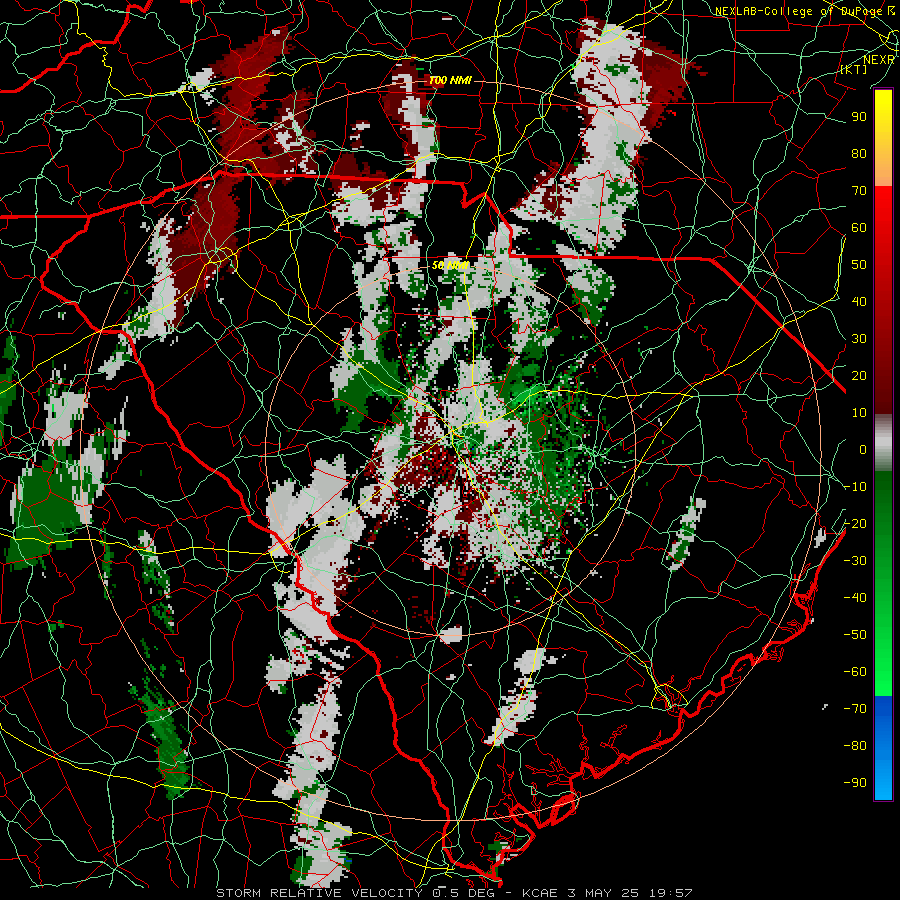Click the 30 value on the velocity scale
900x900 pixels.
click(859, 339)
